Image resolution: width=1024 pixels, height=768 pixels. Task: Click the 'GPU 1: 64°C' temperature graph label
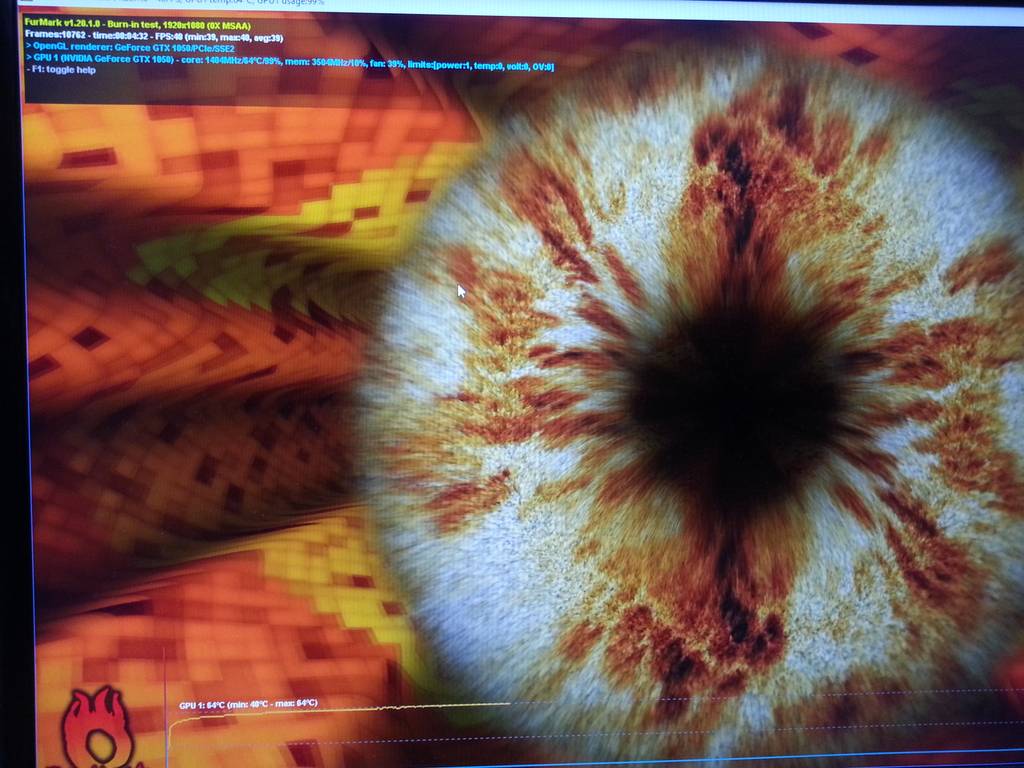[248, 704]
